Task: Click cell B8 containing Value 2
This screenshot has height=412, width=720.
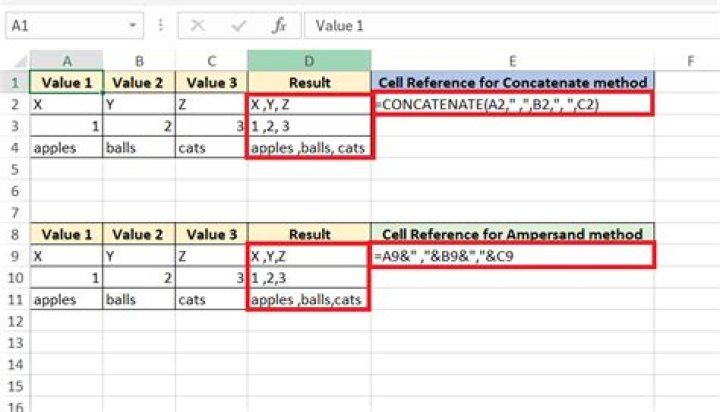Action: click(139, 234)
